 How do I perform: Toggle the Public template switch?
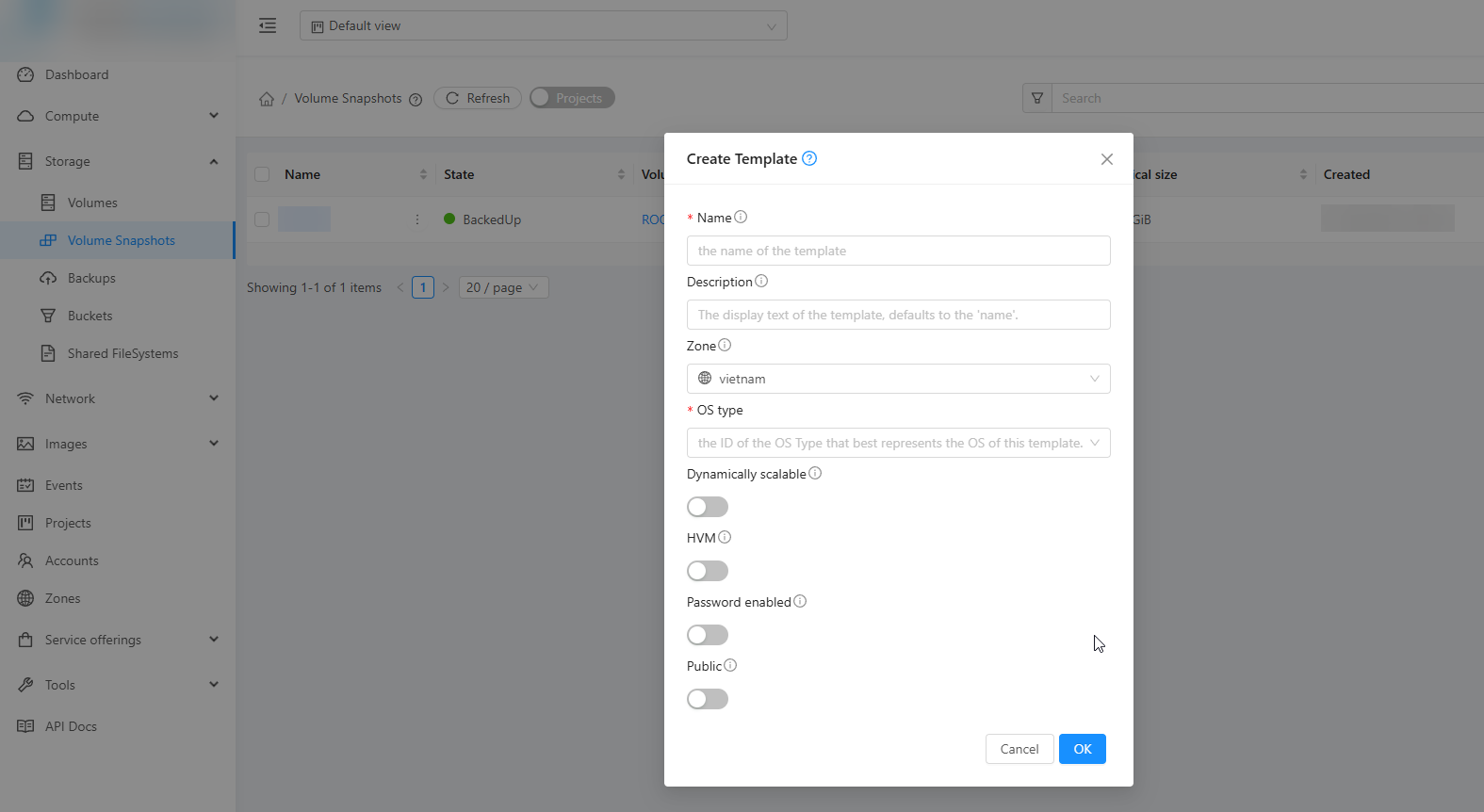708,699
